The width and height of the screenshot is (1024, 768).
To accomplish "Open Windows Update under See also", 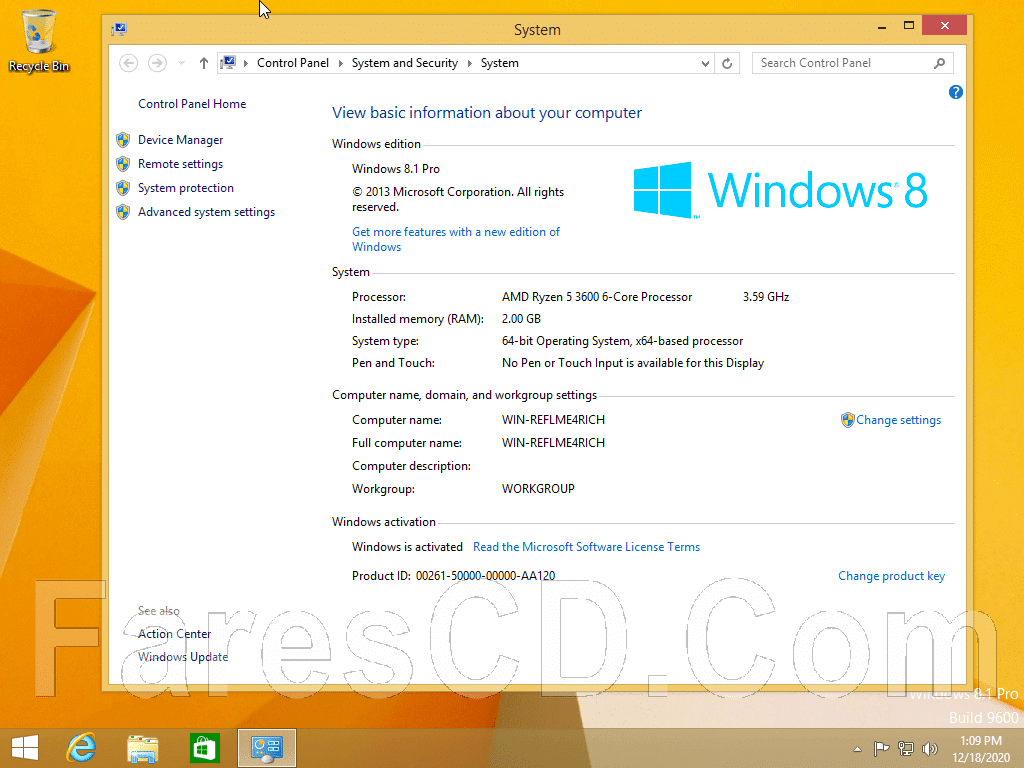I will pos(183,656).
